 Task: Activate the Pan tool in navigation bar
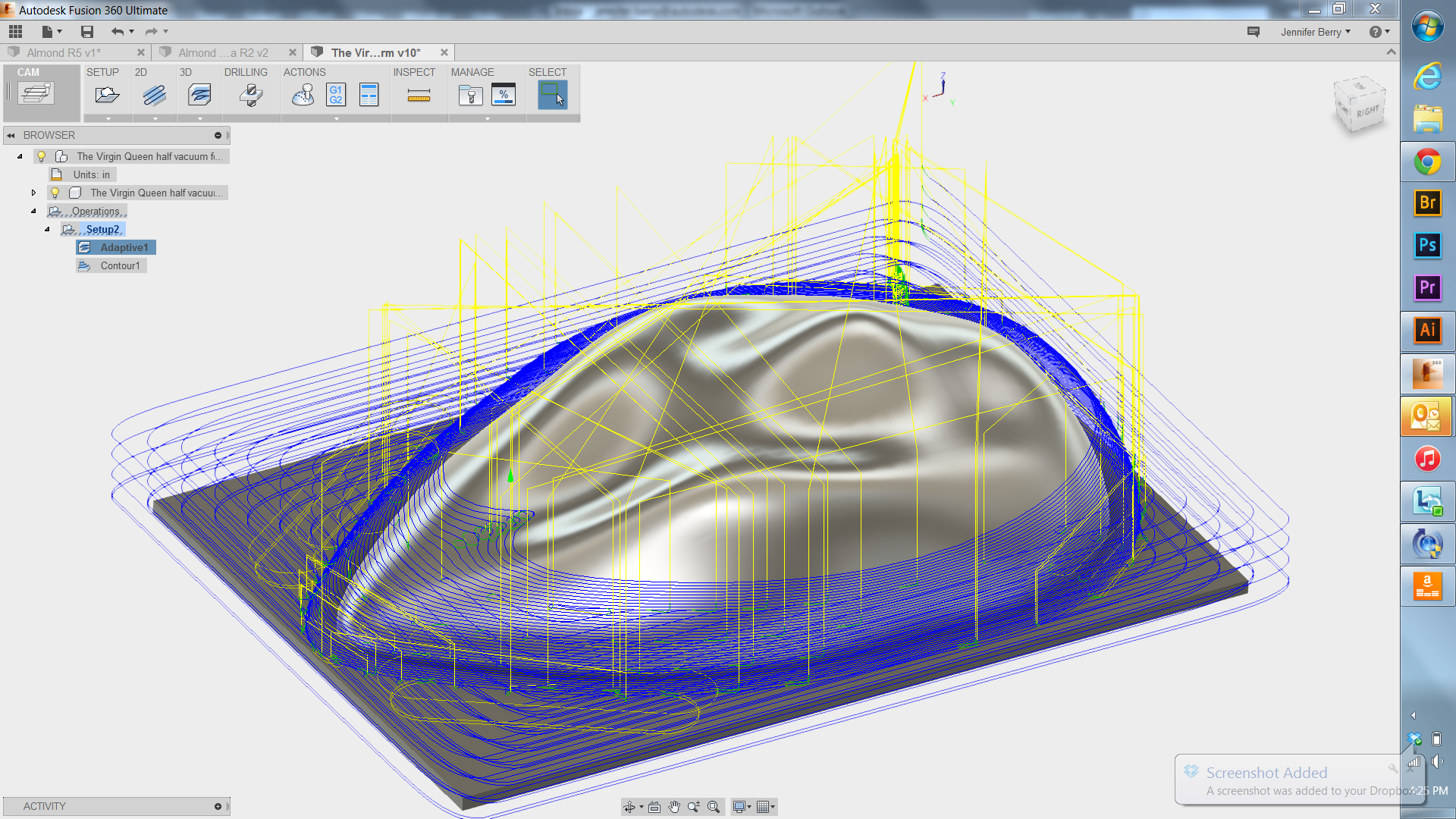coord(674,806)
